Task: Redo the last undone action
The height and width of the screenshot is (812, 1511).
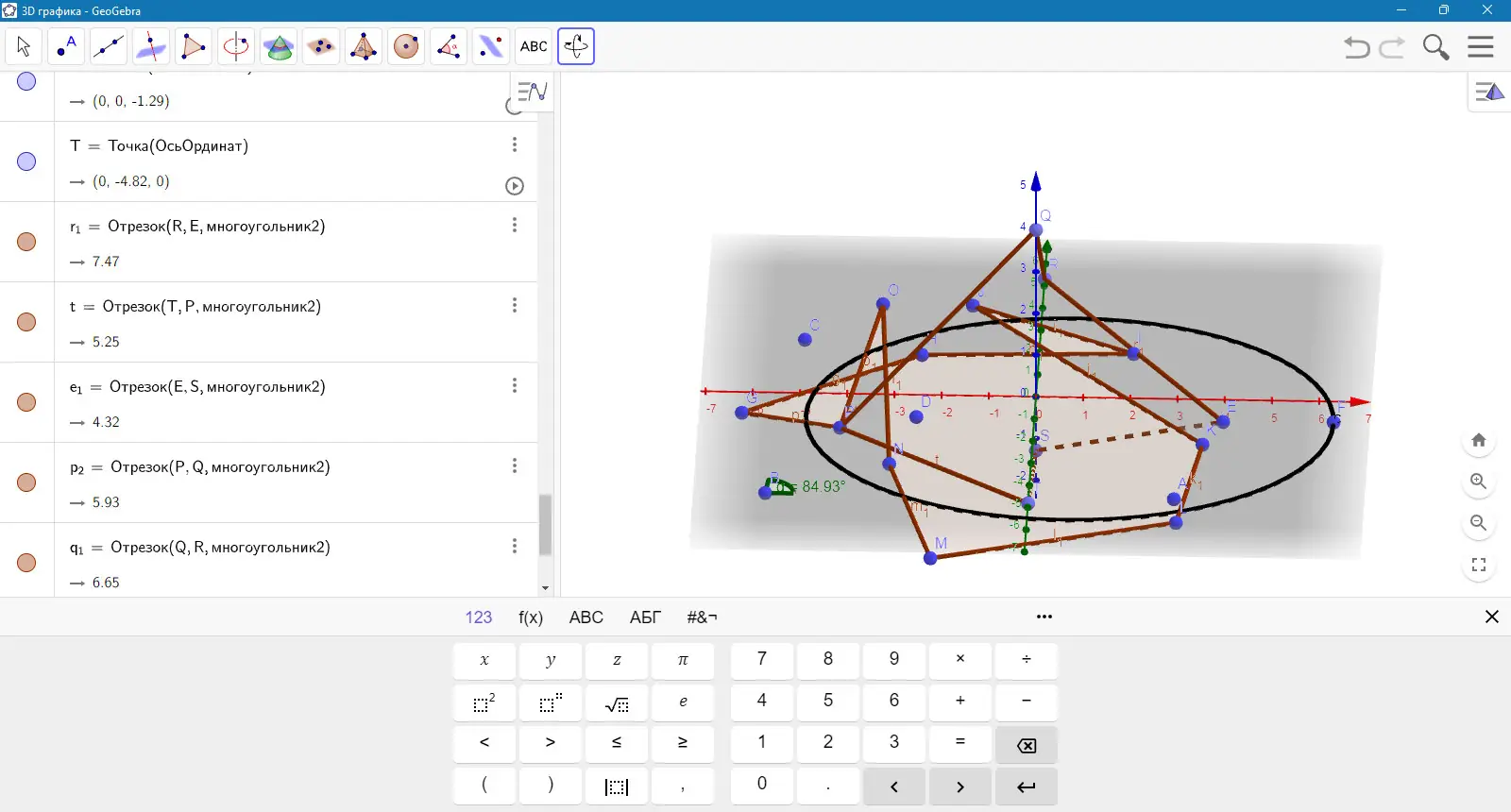Action: click(1392, 47)
